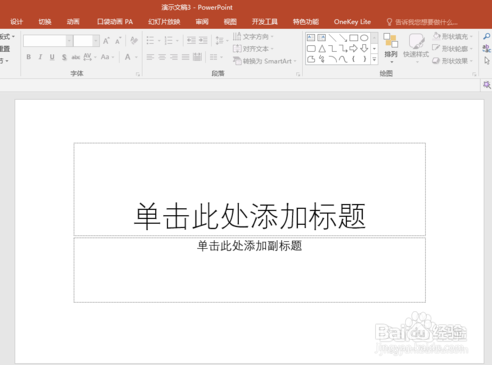Choose the triangle shape

322,49
